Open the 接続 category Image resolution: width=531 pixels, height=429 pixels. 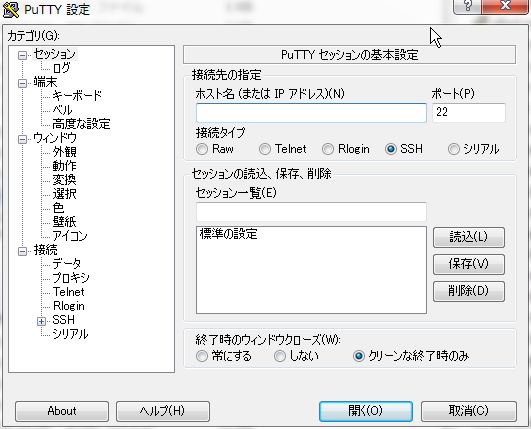[45, 250]
